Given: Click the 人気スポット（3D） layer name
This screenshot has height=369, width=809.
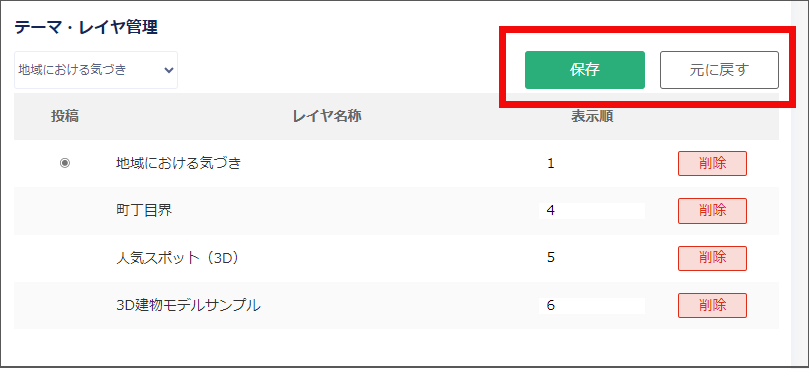Looking at the screenshot, I should tap(179, 258).
